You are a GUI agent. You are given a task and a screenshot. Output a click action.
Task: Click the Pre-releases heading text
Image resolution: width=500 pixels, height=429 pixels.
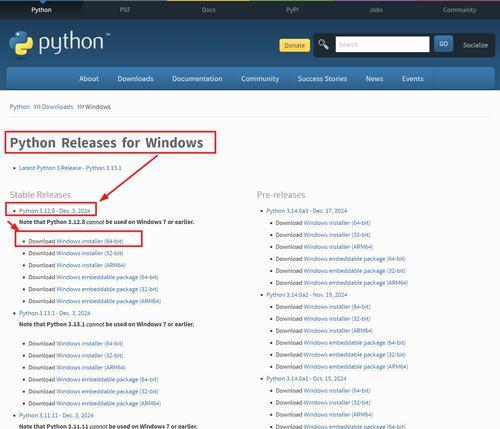click(x=281, y=195)
